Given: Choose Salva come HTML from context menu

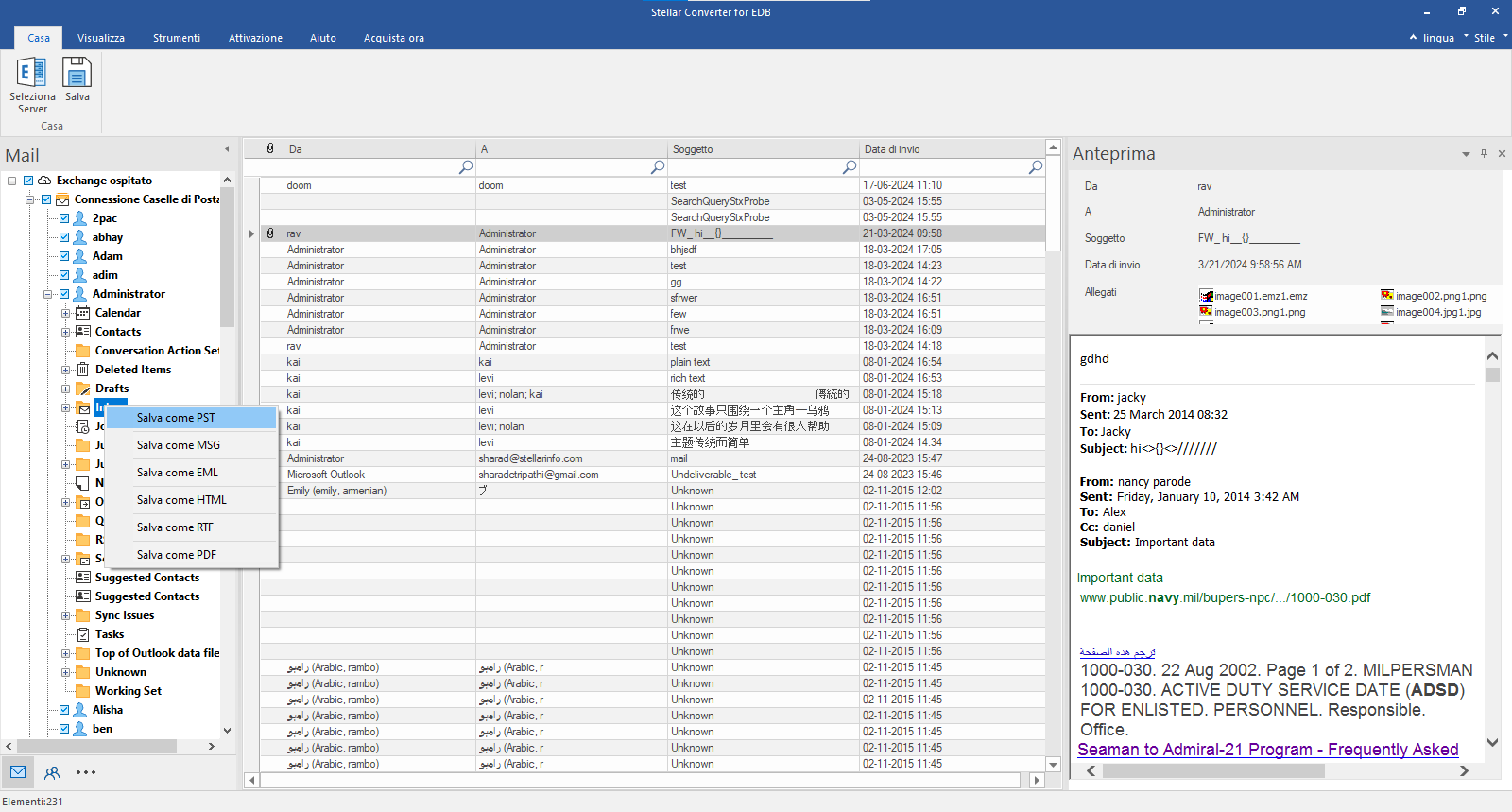Looking at the screenshot, I should pyautogui.click(x=192, y=500).
